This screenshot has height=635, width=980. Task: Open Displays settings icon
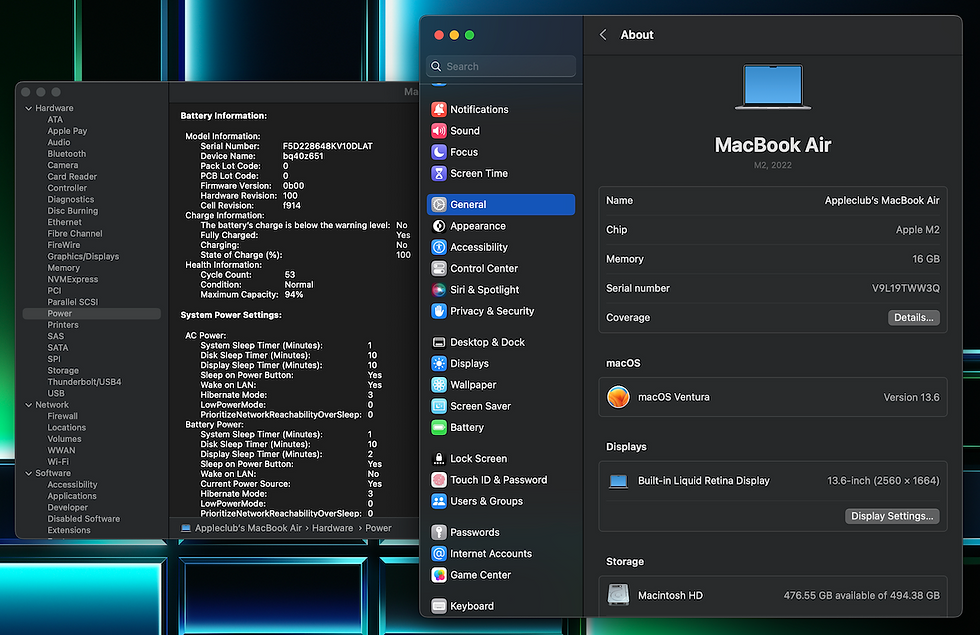coord(439,363)
